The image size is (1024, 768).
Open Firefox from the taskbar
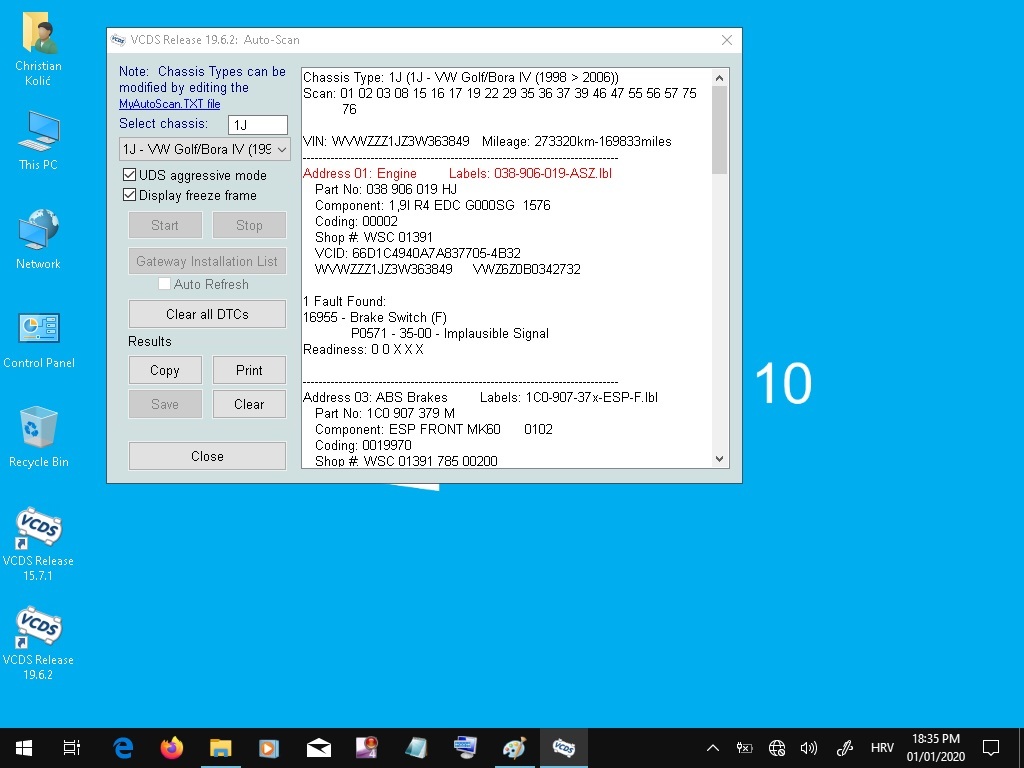172,748
